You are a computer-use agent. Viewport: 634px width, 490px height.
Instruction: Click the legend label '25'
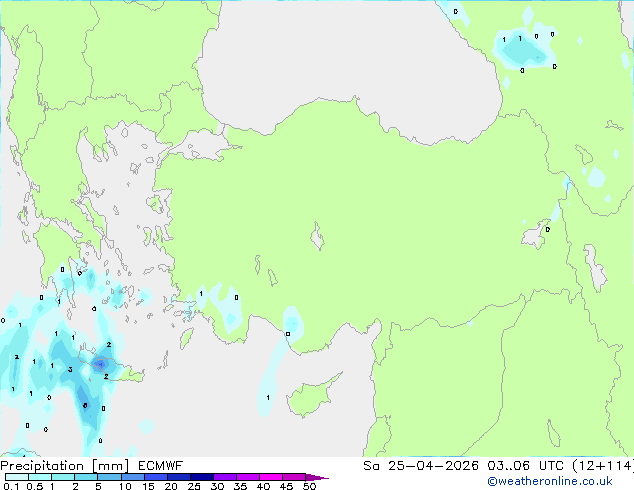pyautogui.click(x=194, y=486)
